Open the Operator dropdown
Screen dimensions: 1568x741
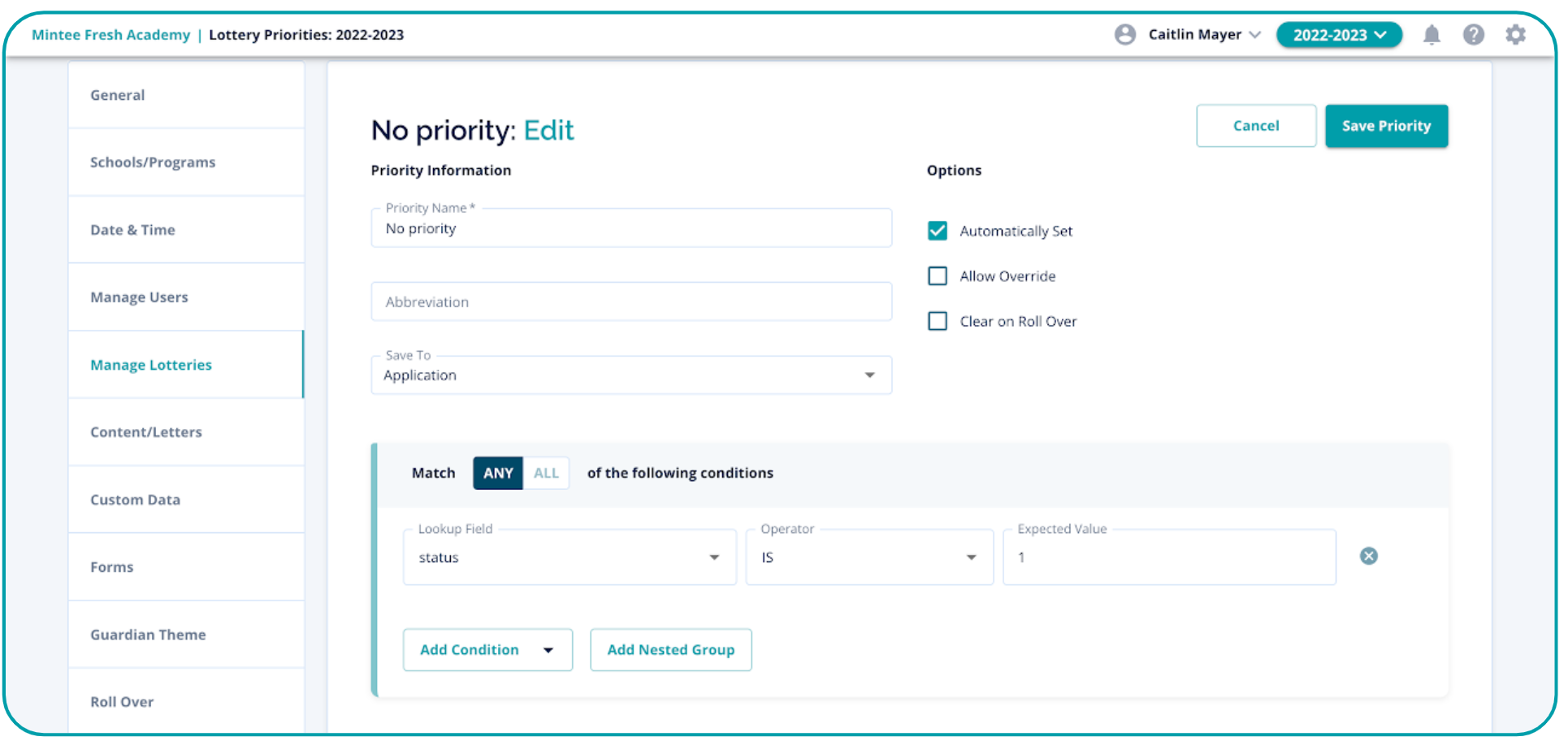(868, 557)
